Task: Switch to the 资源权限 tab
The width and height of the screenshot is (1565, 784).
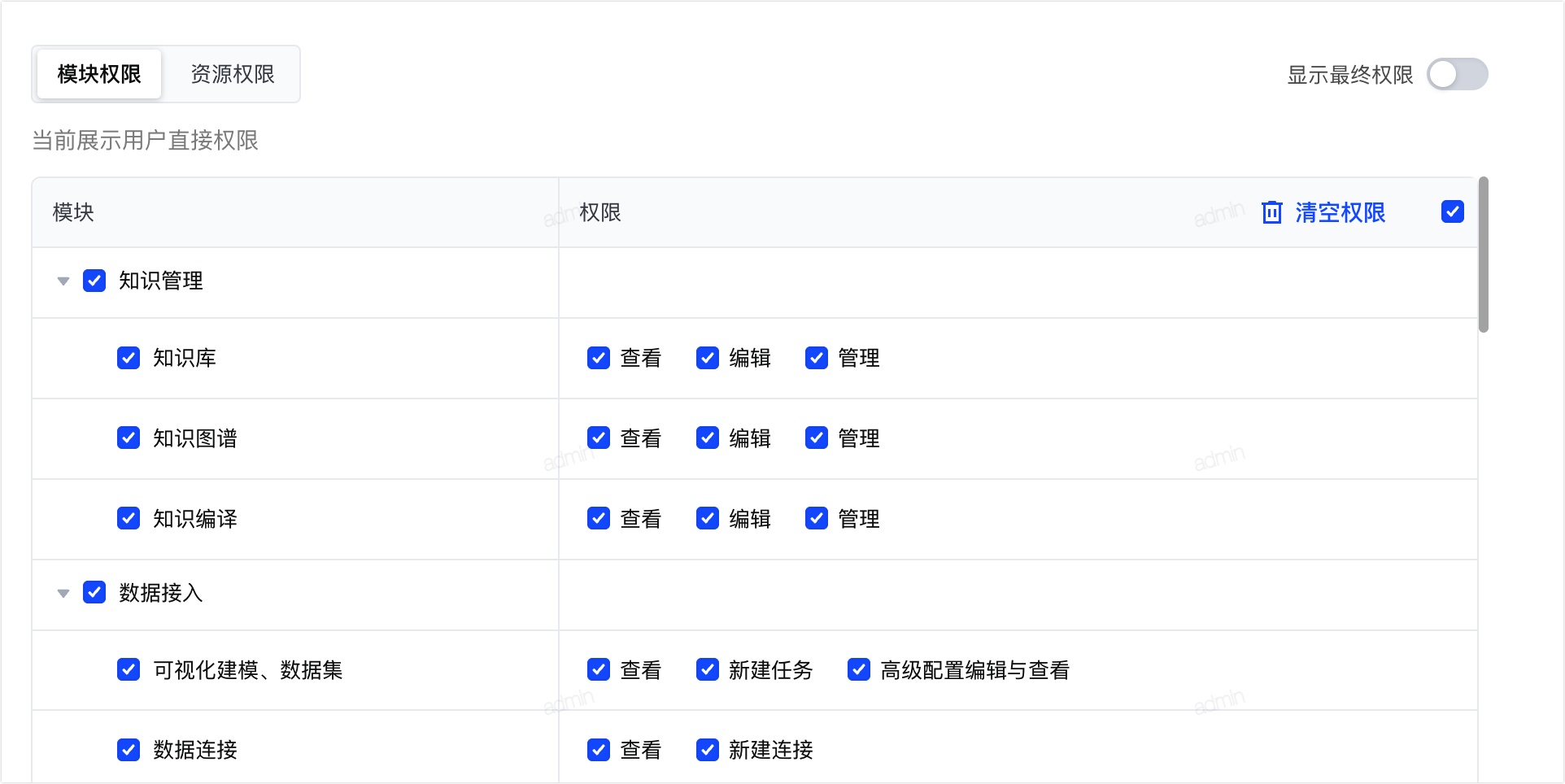Action: pyautogui.click(x=233, y=74)
